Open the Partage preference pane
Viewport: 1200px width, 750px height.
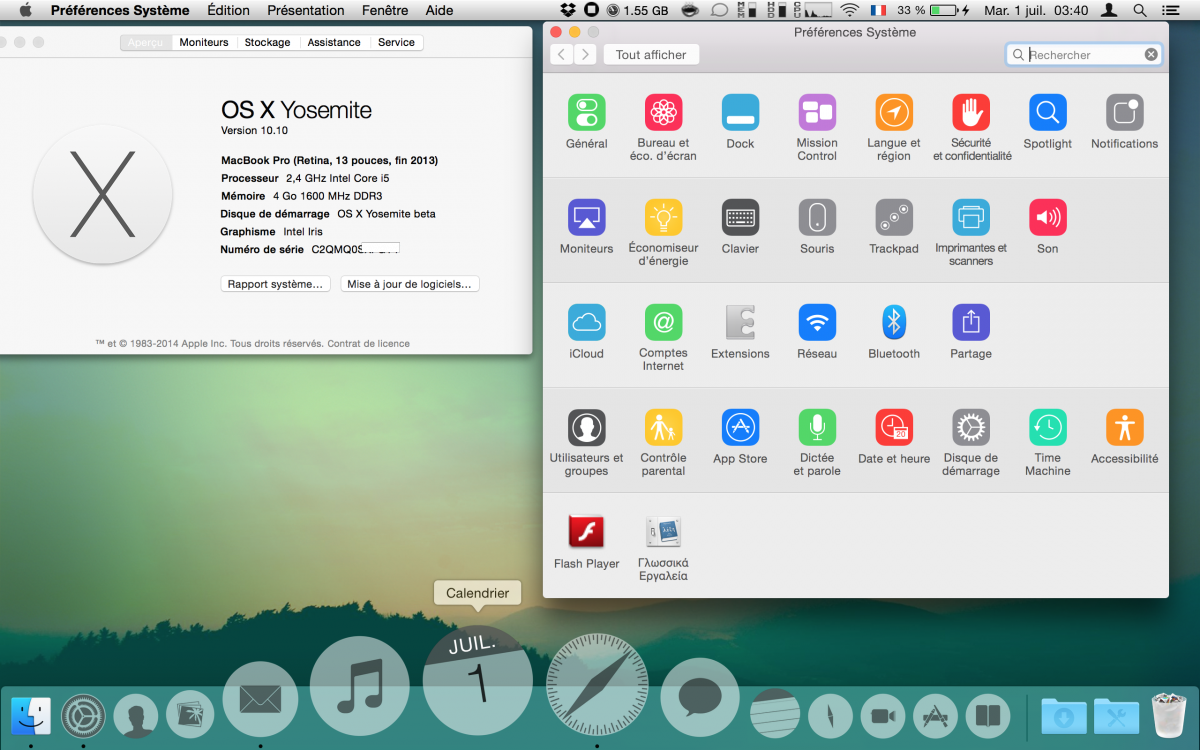[x=971, y=322]
